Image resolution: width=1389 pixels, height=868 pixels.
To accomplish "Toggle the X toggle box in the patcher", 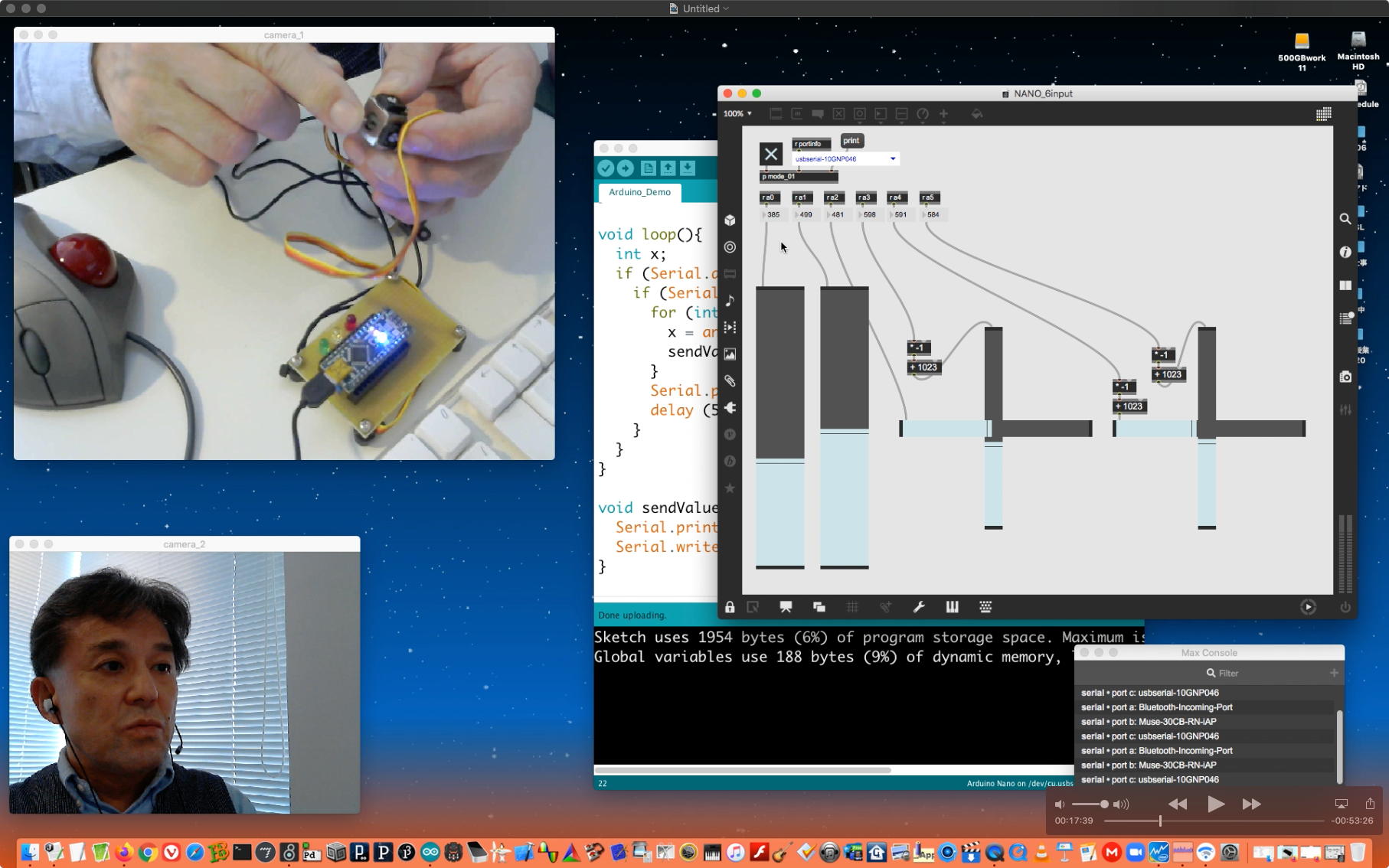I will (x=770, y=154).
